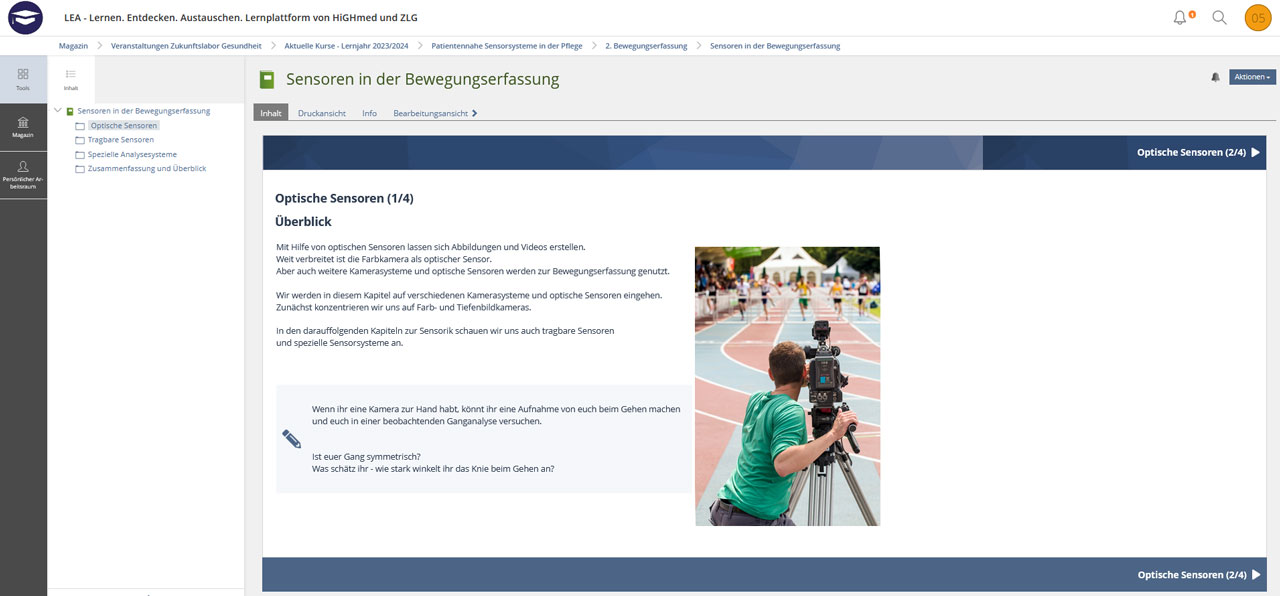The image size is (1280, 596).
Task: Select Tragbare Sensoren in content tree
Action: [x=120, y=140]
